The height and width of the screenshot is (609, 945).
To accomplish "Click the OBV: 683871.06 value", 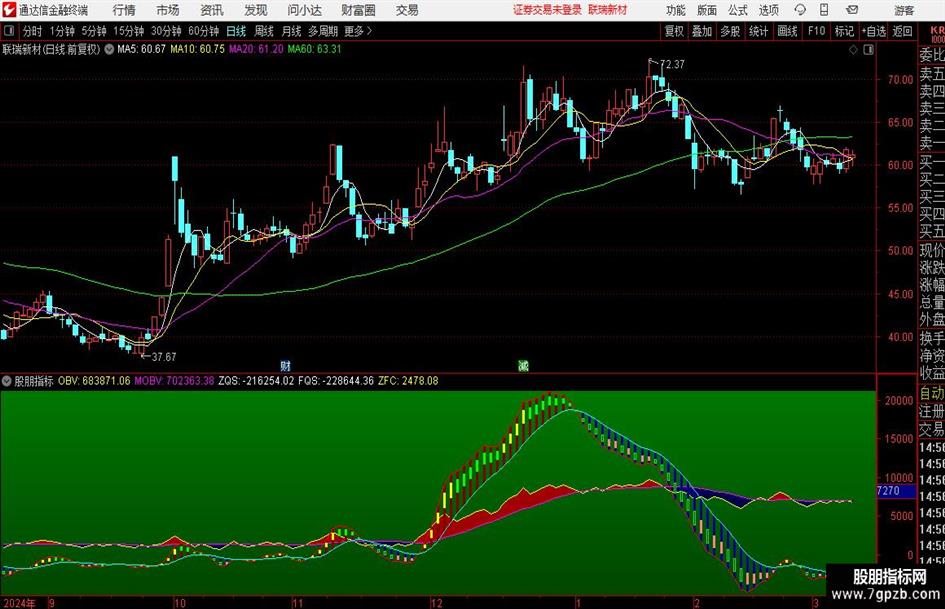I will pos(94,381).
